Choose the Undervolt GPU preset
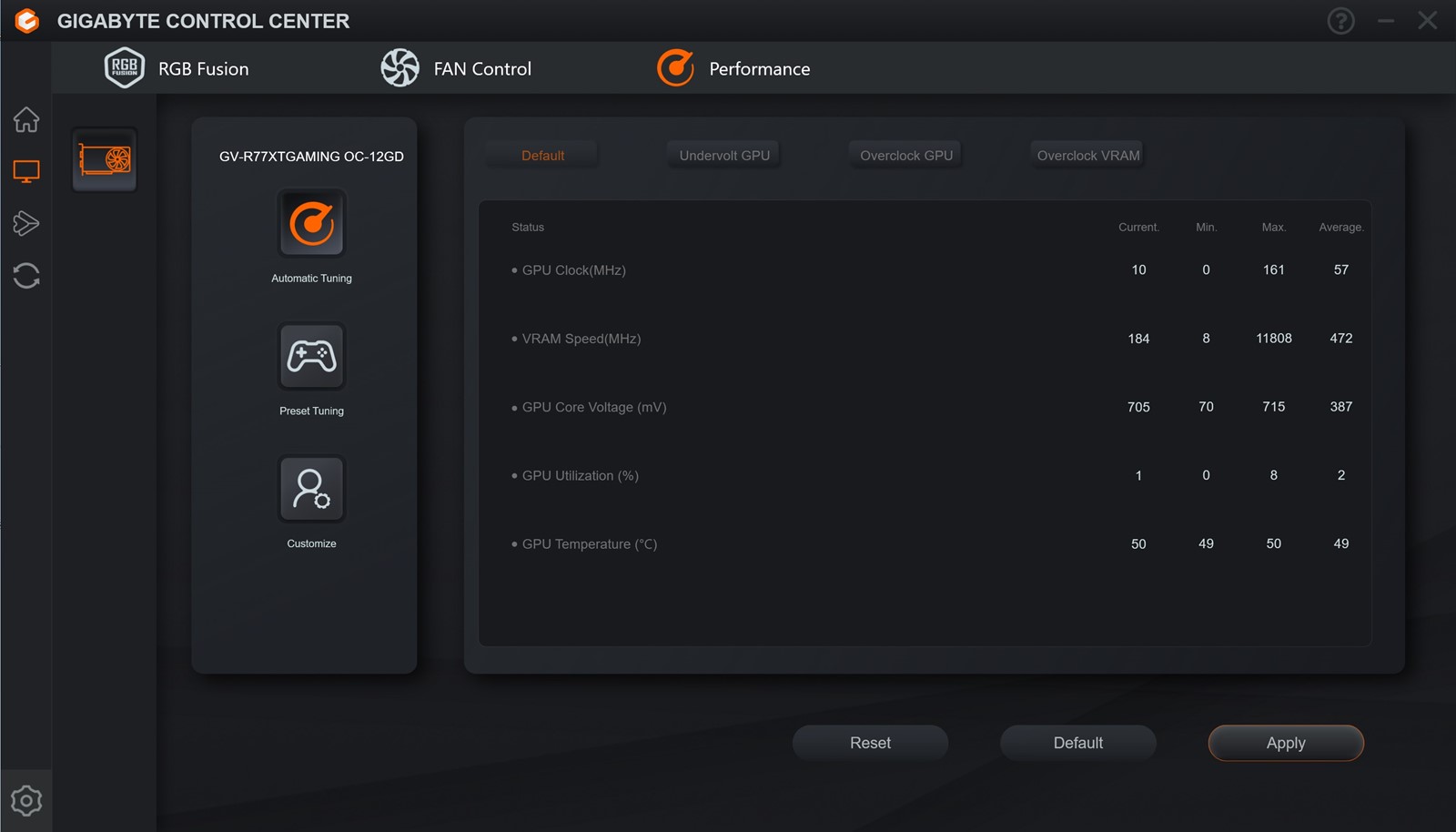This screenshot has height=832, width=1456. [x=724, y=156]
